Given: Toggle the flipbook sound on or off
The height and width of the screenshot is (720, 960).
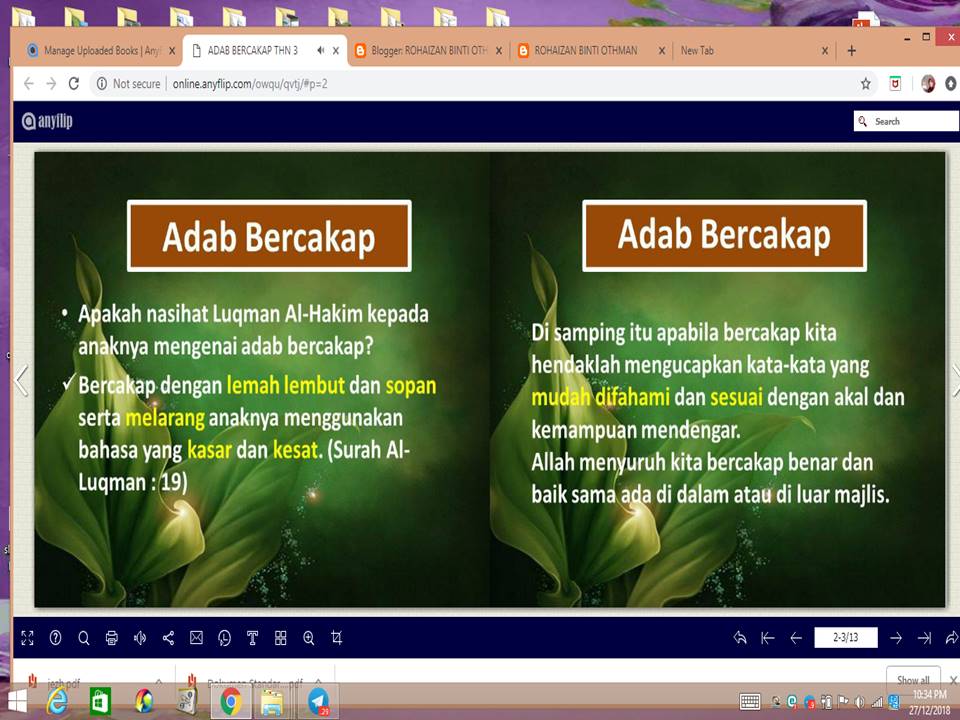Looking at the screenshot, I should coord(140,637).
